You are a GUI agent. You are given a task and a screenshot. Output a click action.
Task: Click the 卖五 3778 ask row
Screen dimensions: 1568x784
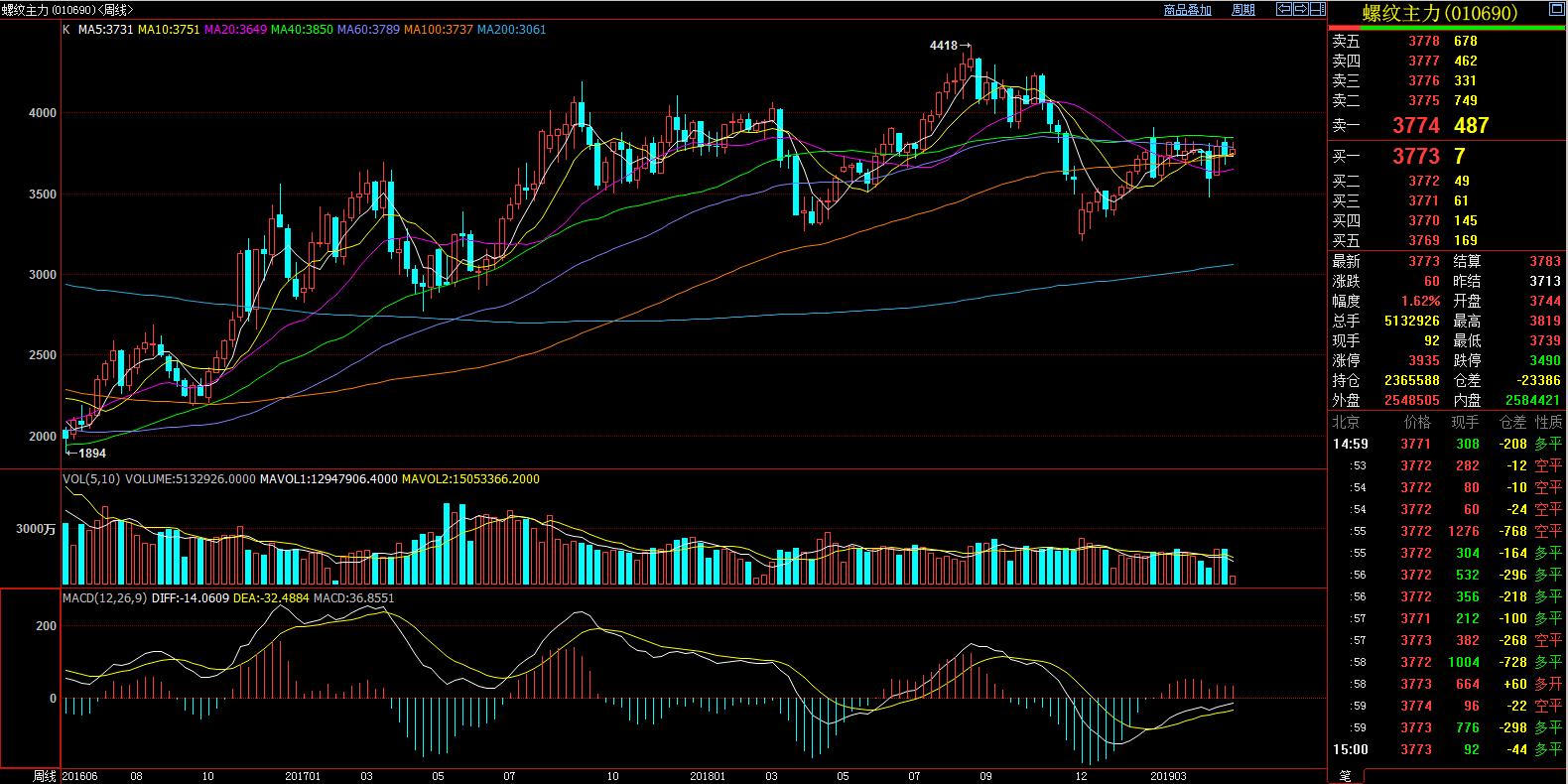click(x=1447, y=42)
